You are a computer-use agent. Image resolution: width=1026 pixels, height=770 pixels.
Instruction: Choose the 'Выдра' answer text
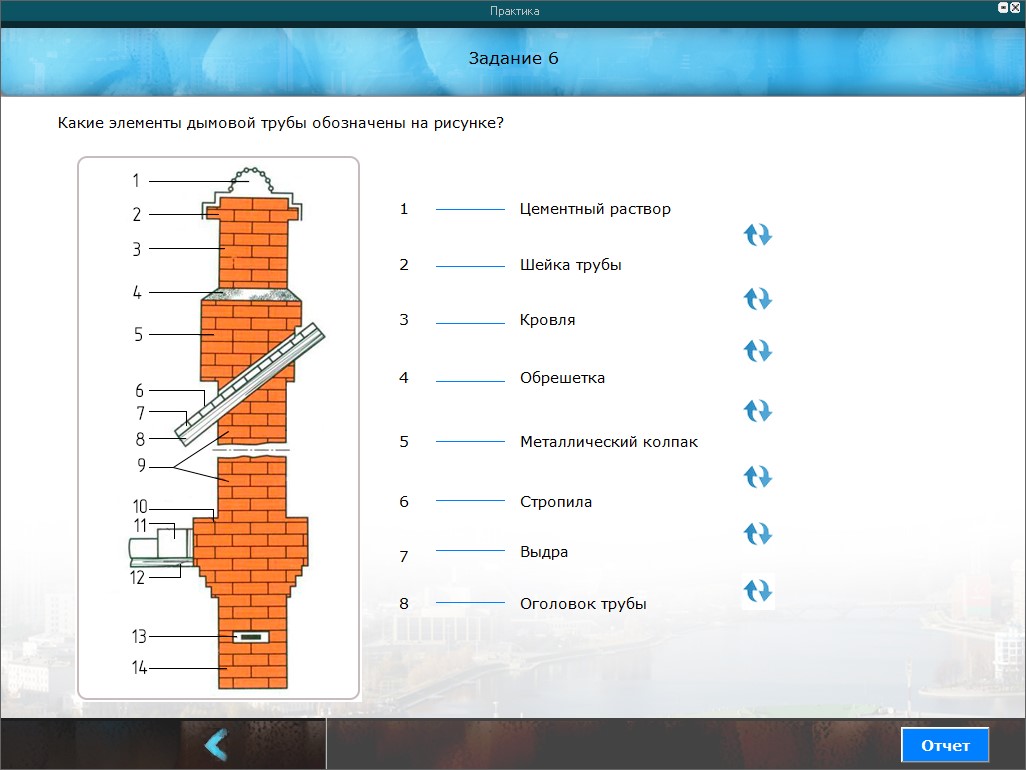pos(543,552)
